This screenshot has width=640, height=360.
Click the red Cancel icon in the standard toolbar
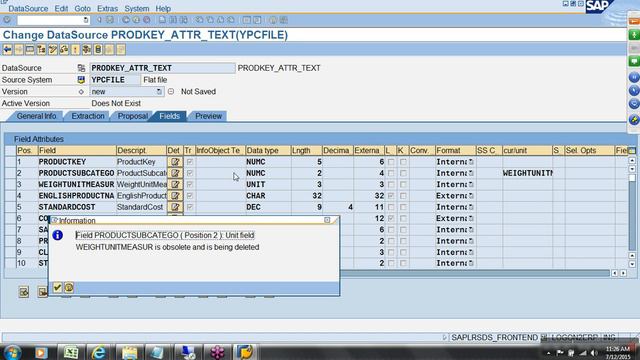[x=147, y=20]
